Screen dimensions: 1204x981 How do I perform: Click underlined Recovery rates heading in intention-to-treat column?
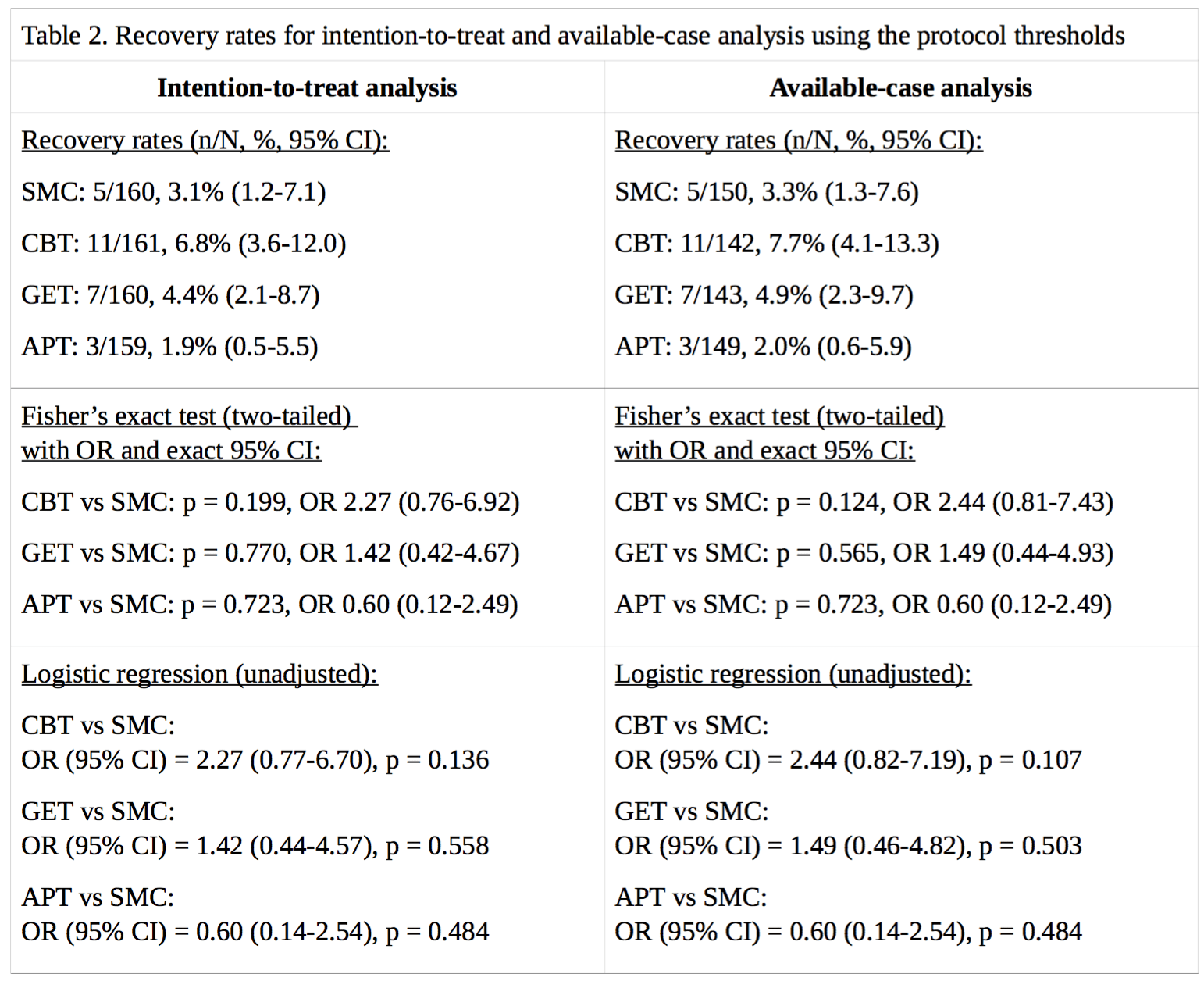pos(205,140)
